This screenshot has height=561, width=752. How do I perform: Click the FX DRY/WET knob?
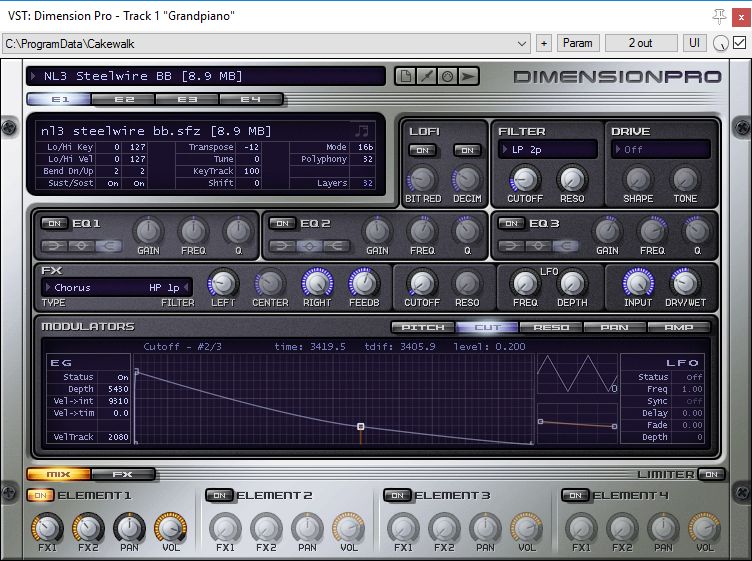tap(685, 283)
